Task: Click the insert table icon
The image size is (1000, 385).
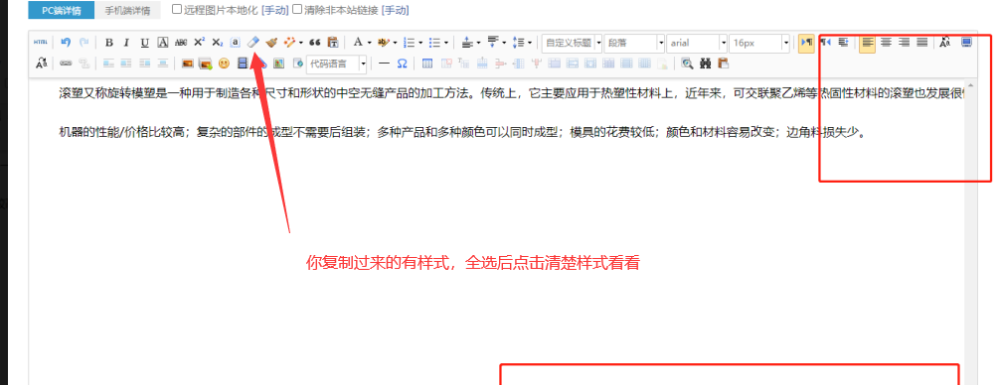Action: [x=428, y=63]
